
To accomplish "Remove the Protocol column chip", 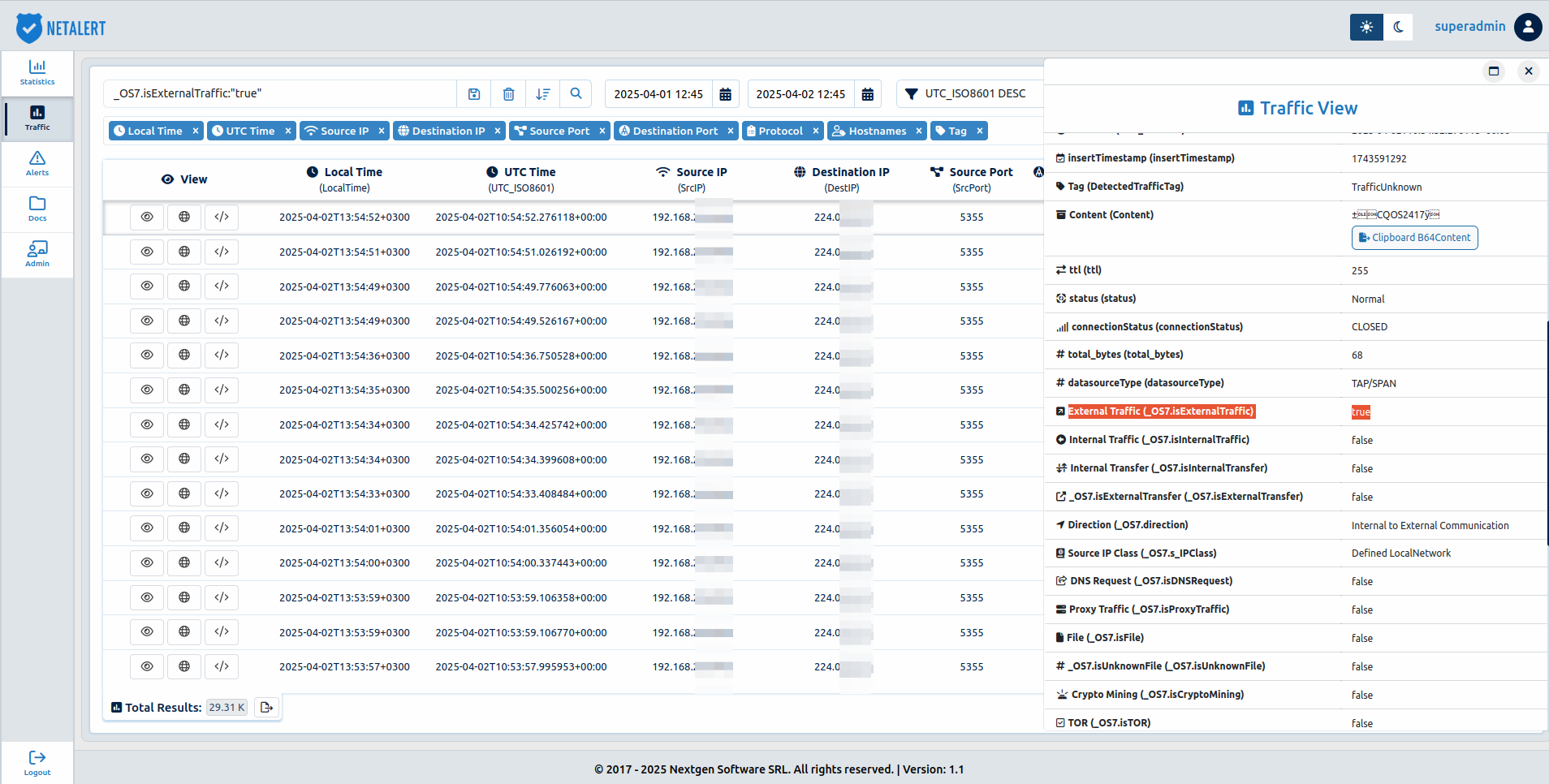I will click(x=816, y=131).
